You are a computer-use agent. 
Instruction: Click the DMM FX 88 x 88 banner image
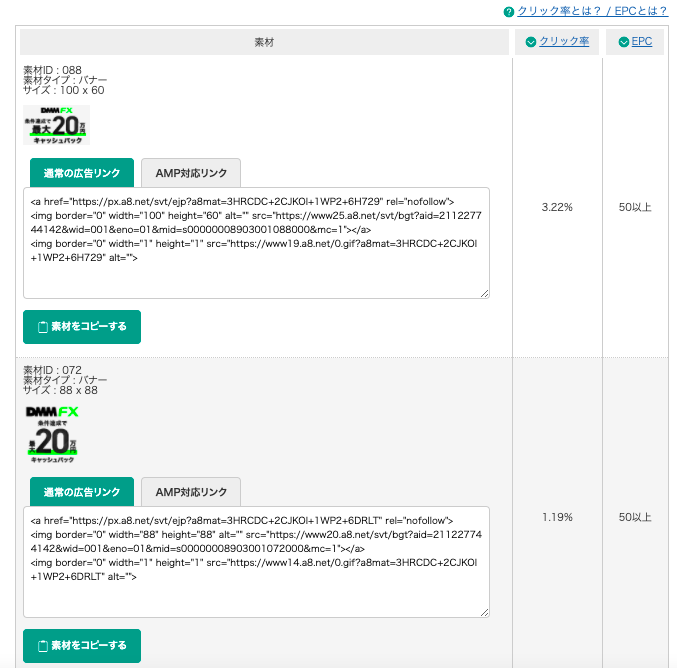[x=52, y=433]
